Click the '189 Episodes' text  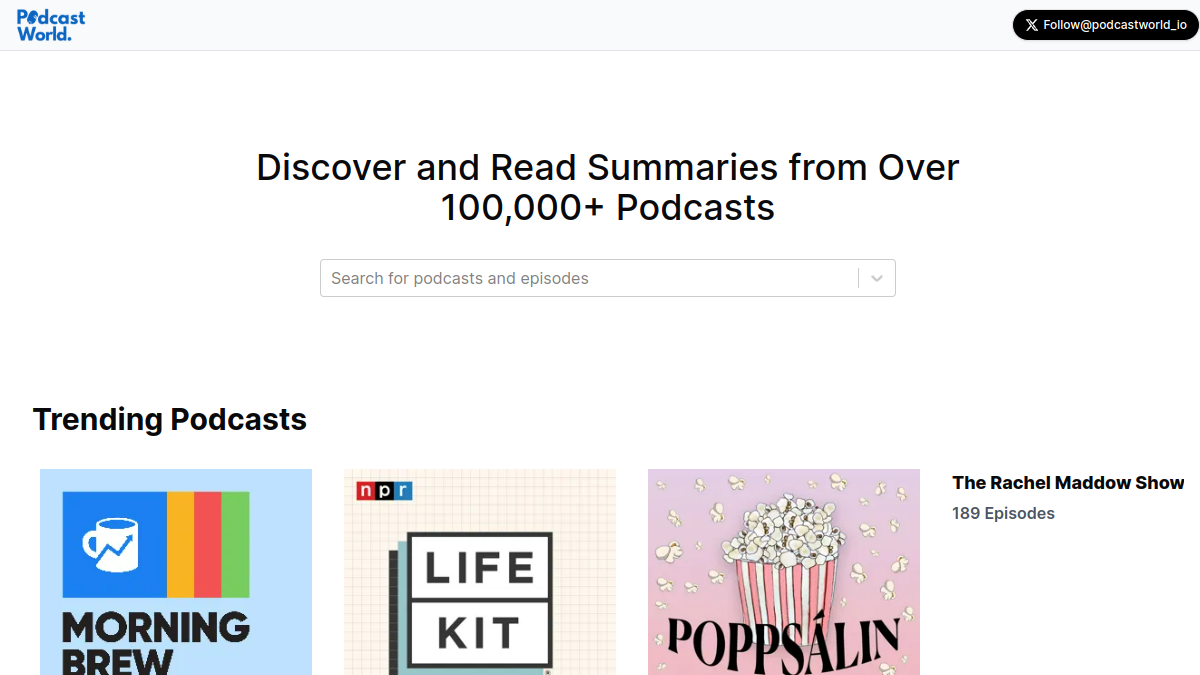1003,513
